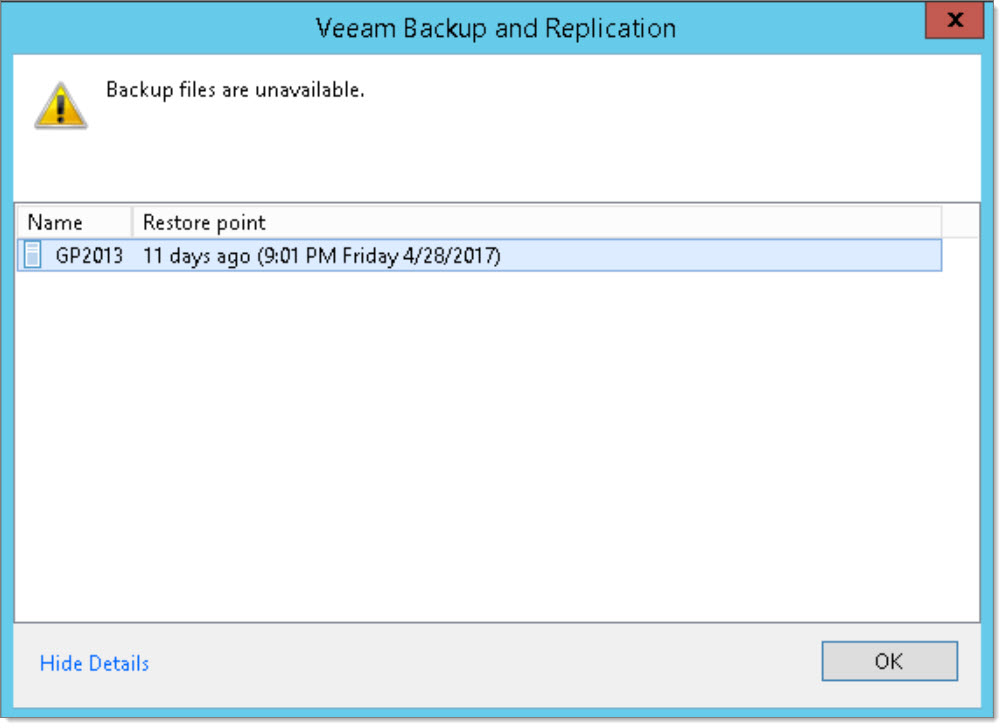Sort by the Restore point column header
The image size is (1004, 728).
[205, 222]
